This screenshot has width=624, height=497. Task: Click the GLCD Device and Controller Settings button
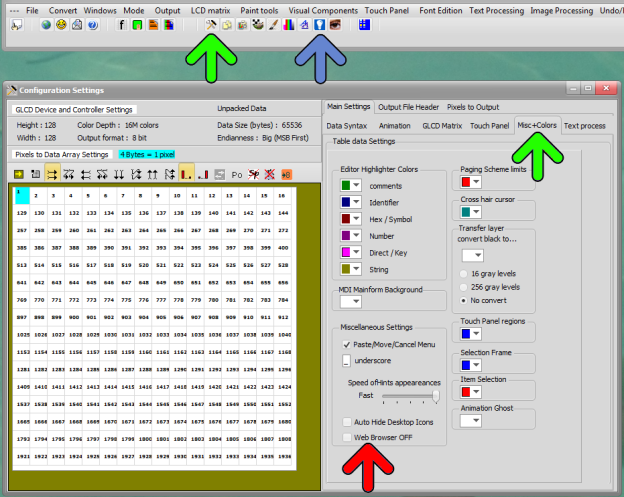click(73, 109)
